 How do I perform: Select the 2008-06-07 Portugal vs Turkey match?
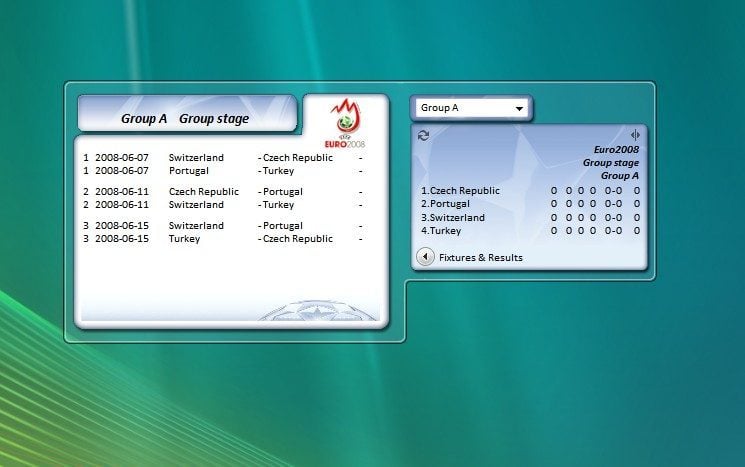(222, 171)
